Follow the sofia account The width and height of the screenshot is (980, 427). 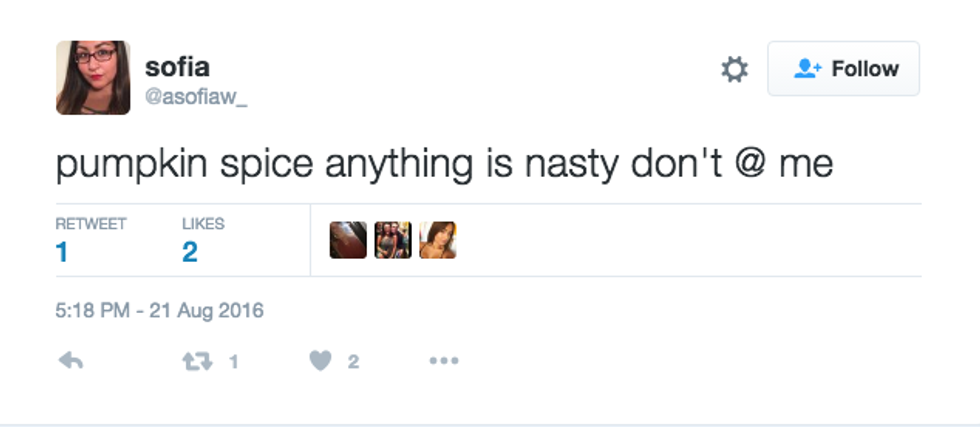(843, 69)
